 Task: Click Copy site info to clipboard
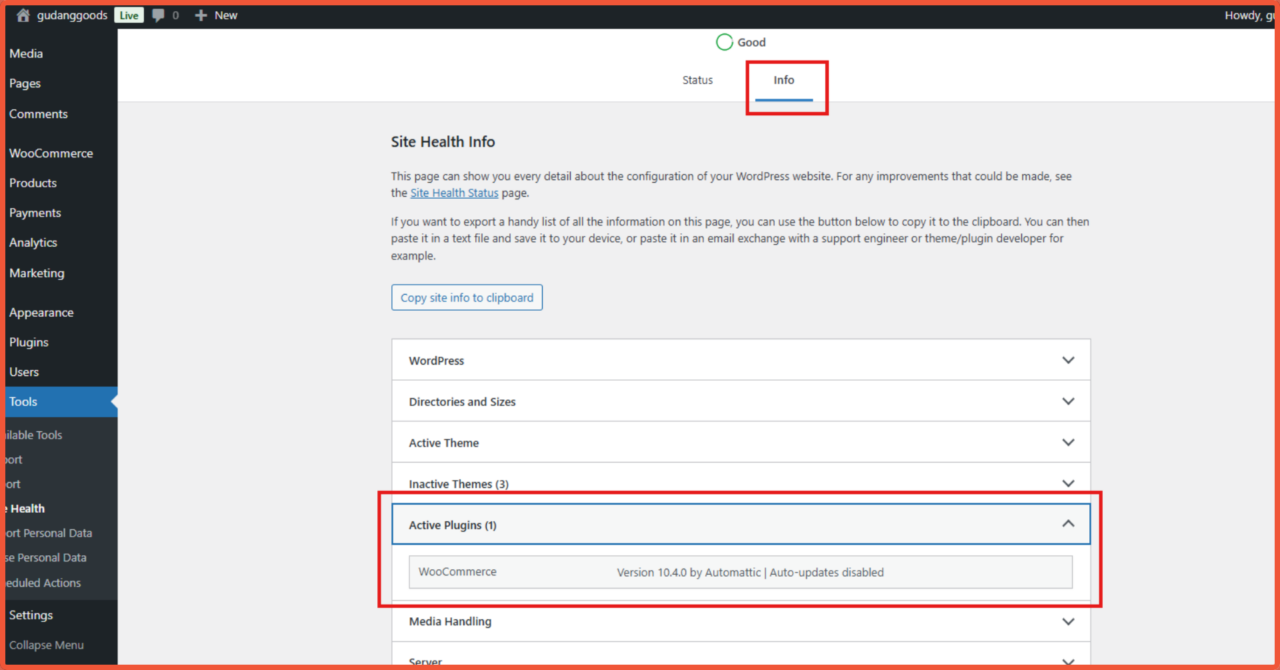466,297
